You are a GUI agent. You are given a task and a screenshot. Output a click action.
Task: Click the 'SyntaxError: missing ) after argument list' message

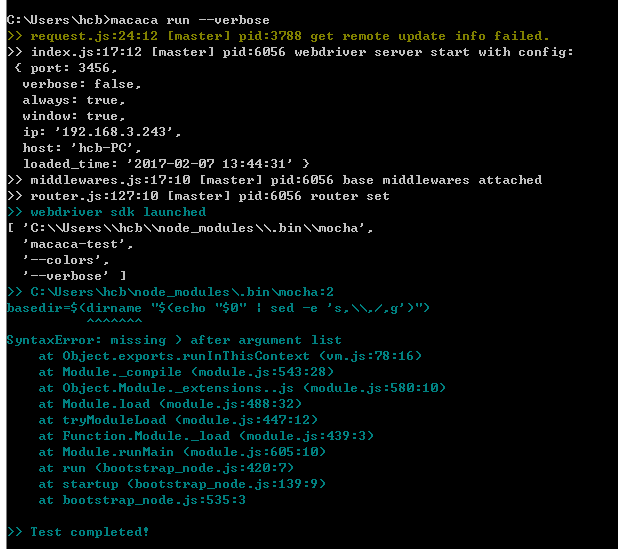click(x=174, y=340)
